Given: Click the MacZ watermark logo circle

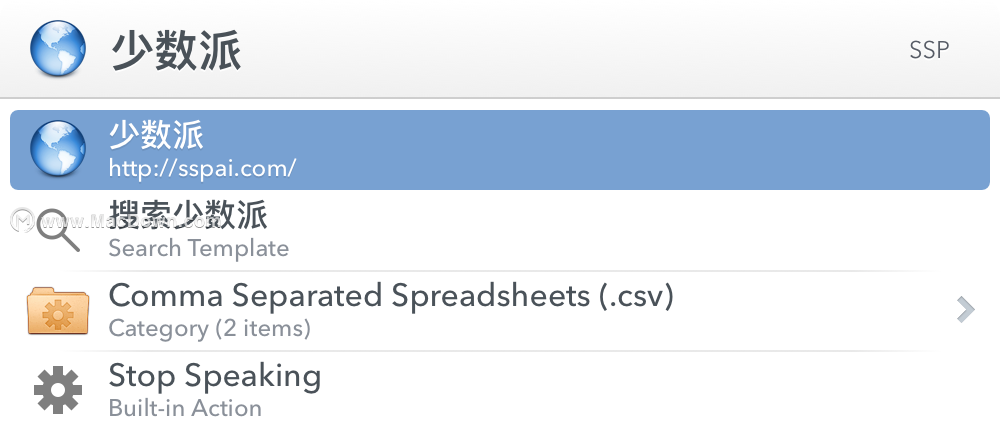Looking at the screenshot, I should [23, 220].
